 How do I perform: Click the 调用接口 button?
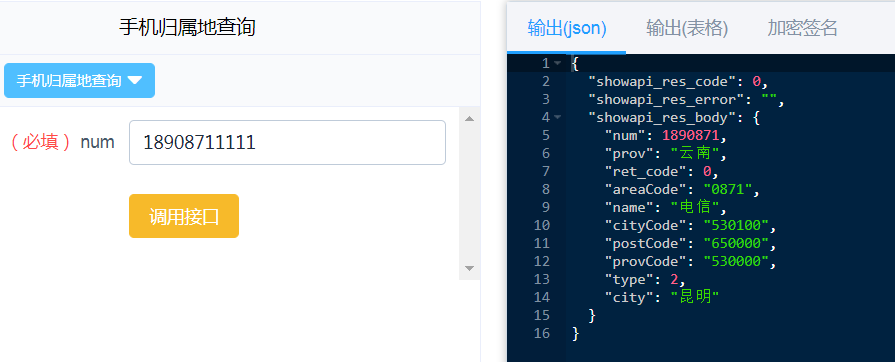coord(184,216)
